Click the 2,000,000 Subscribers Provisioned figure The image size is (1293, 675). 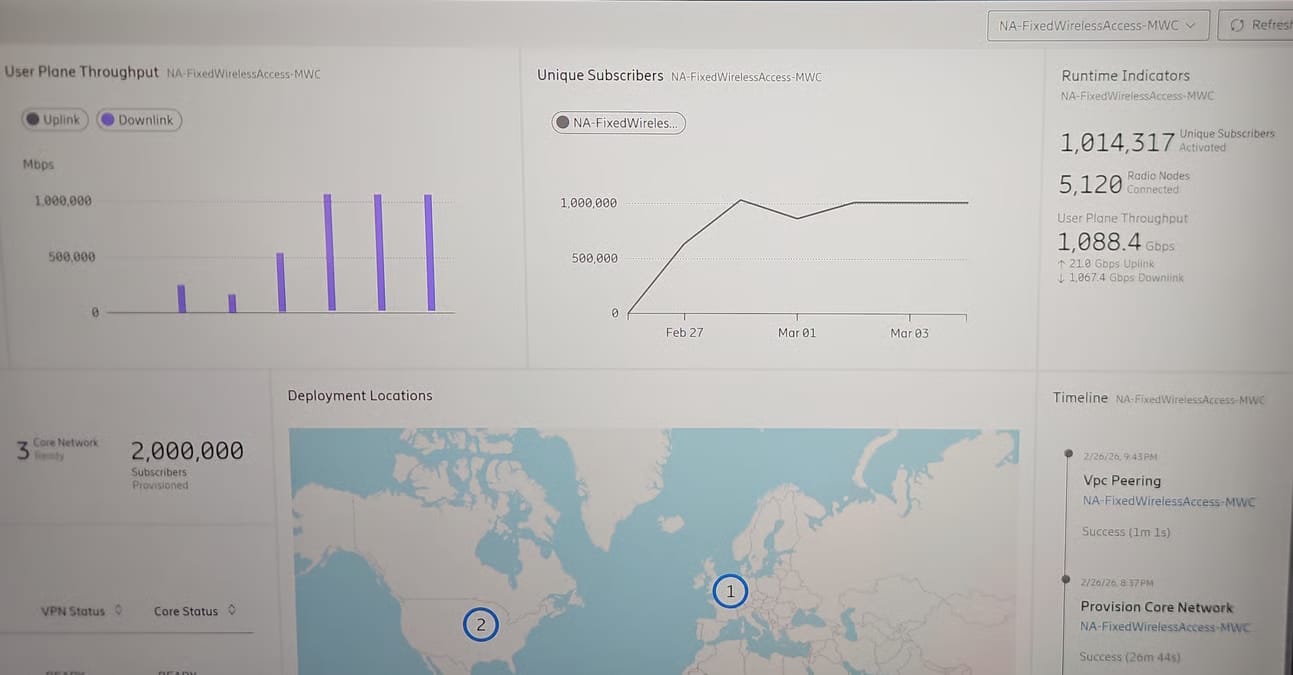[187, 452]
